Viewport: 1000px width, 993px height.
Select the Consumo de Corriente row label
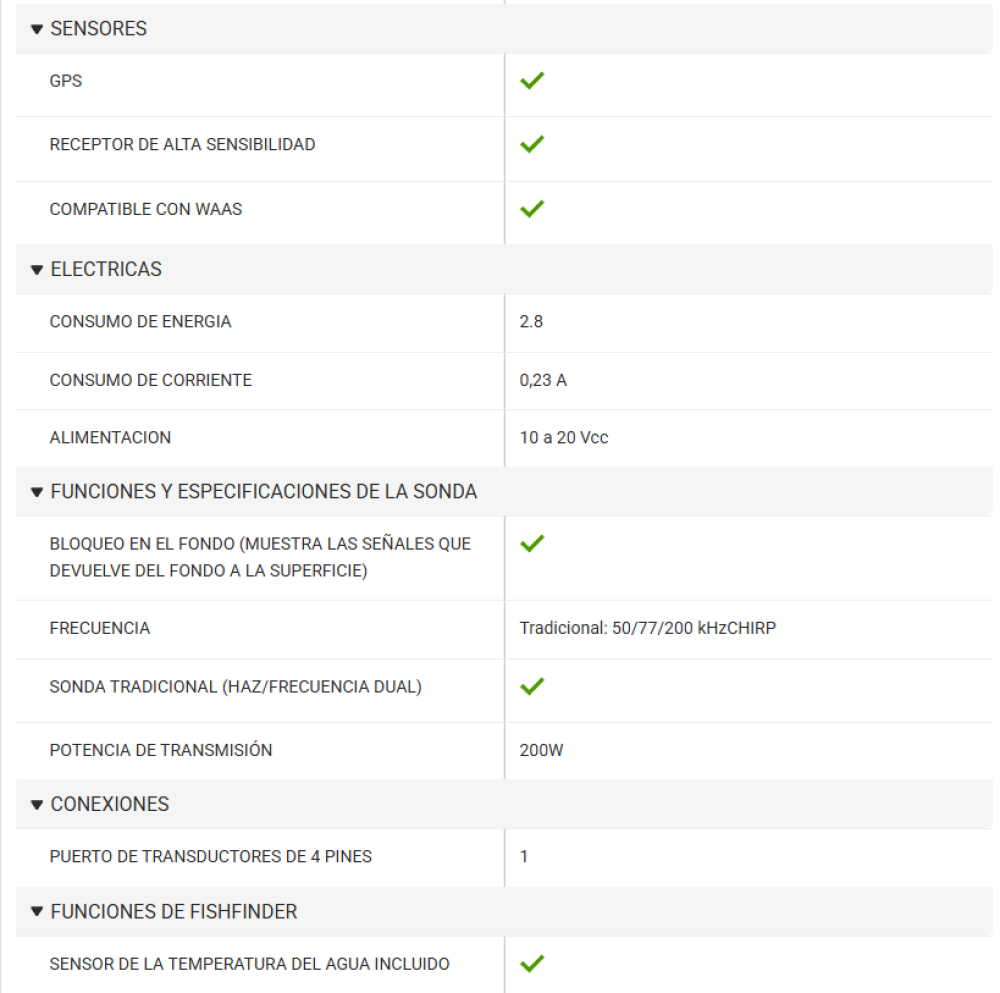tap(150, 380)
